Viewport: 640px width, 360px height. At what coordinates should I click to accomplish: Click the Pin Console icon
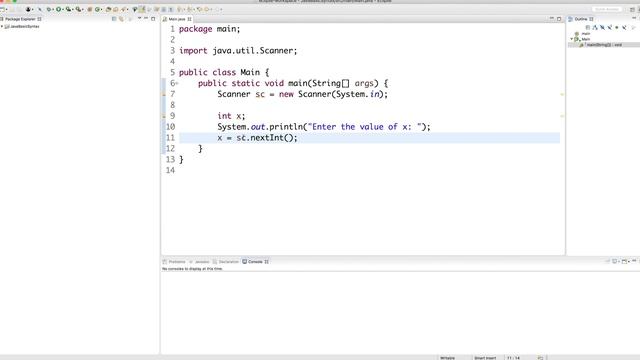coord(608,261)
